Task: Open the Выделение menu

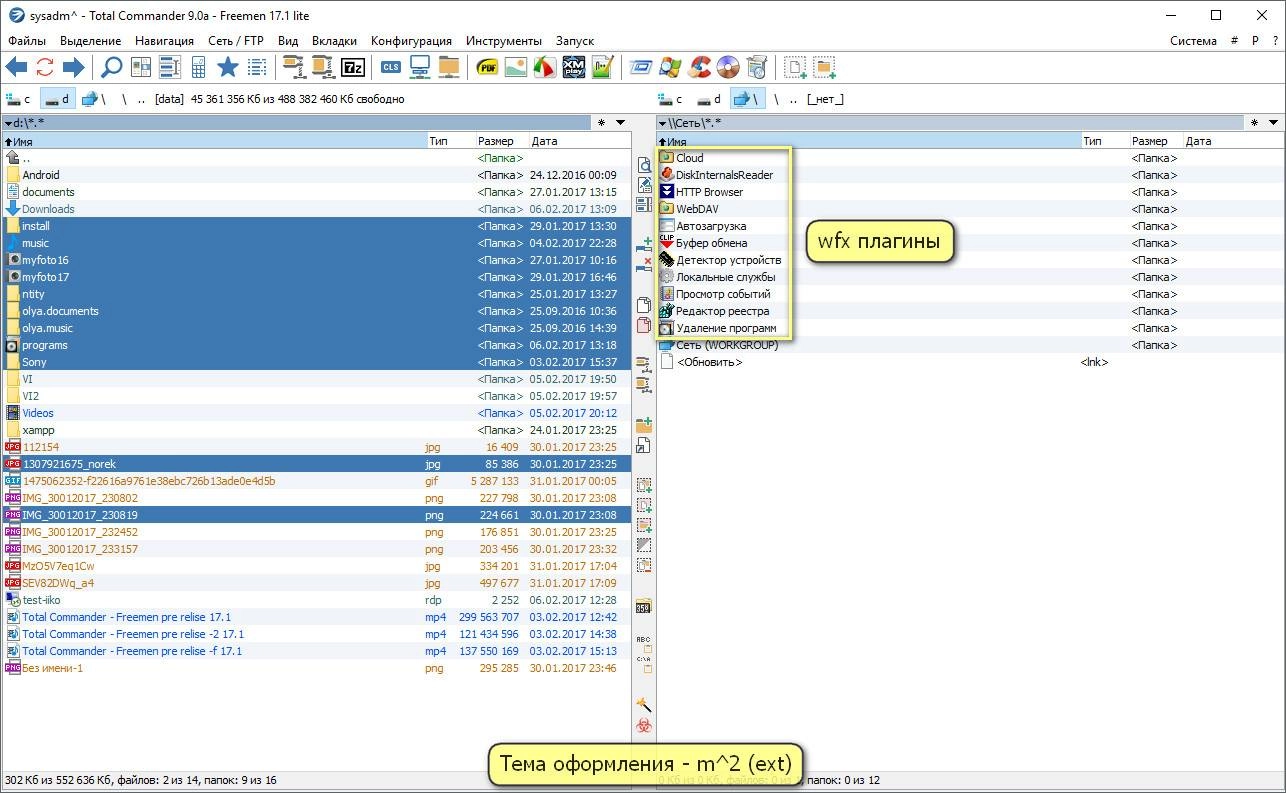Action: click(x=90, y=41)
